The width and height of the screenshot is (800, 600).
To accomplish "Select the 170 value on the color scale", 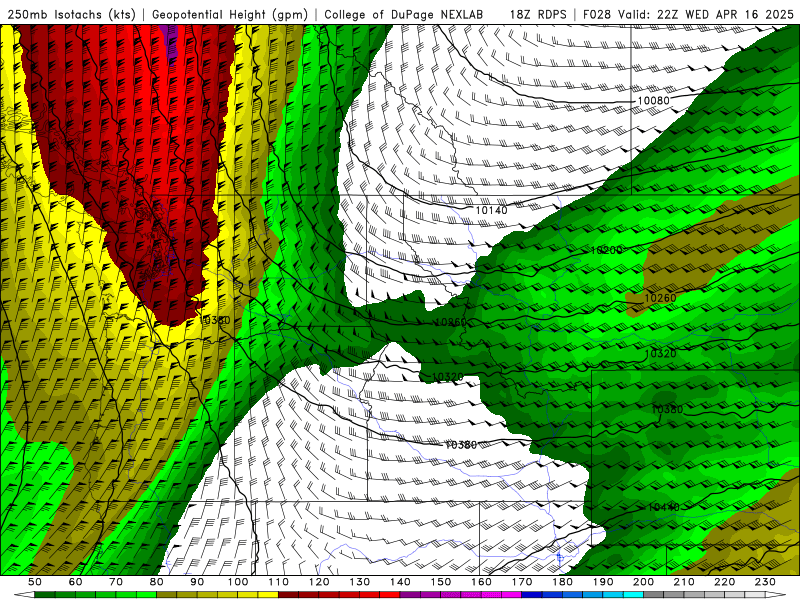I will (x=522, y=582).
